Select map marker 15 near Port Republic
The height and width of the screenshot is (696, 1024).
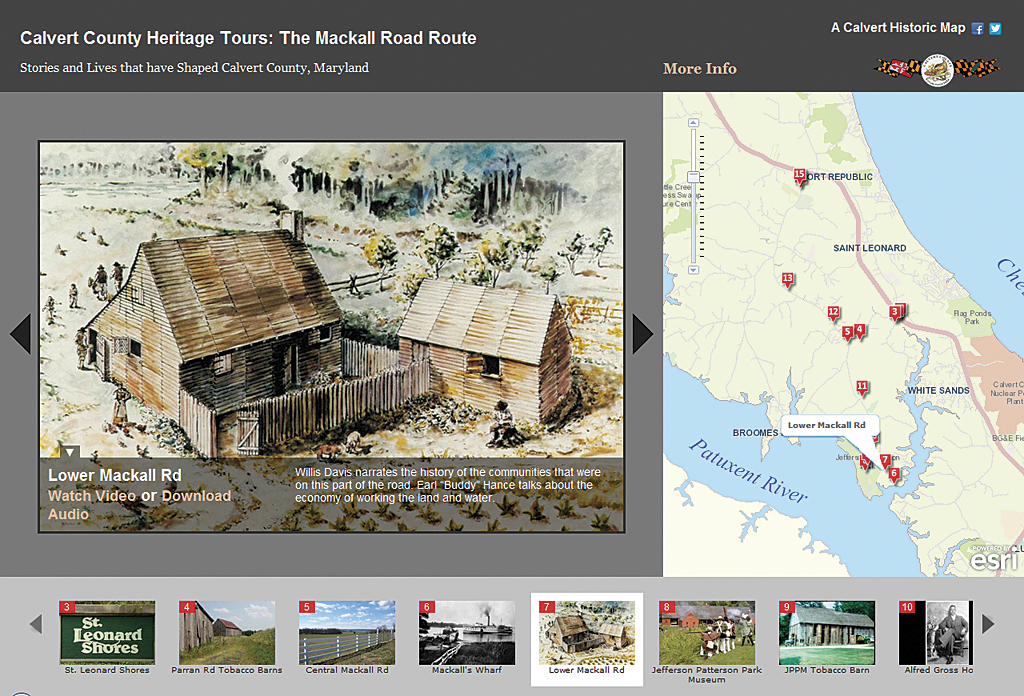799,176
